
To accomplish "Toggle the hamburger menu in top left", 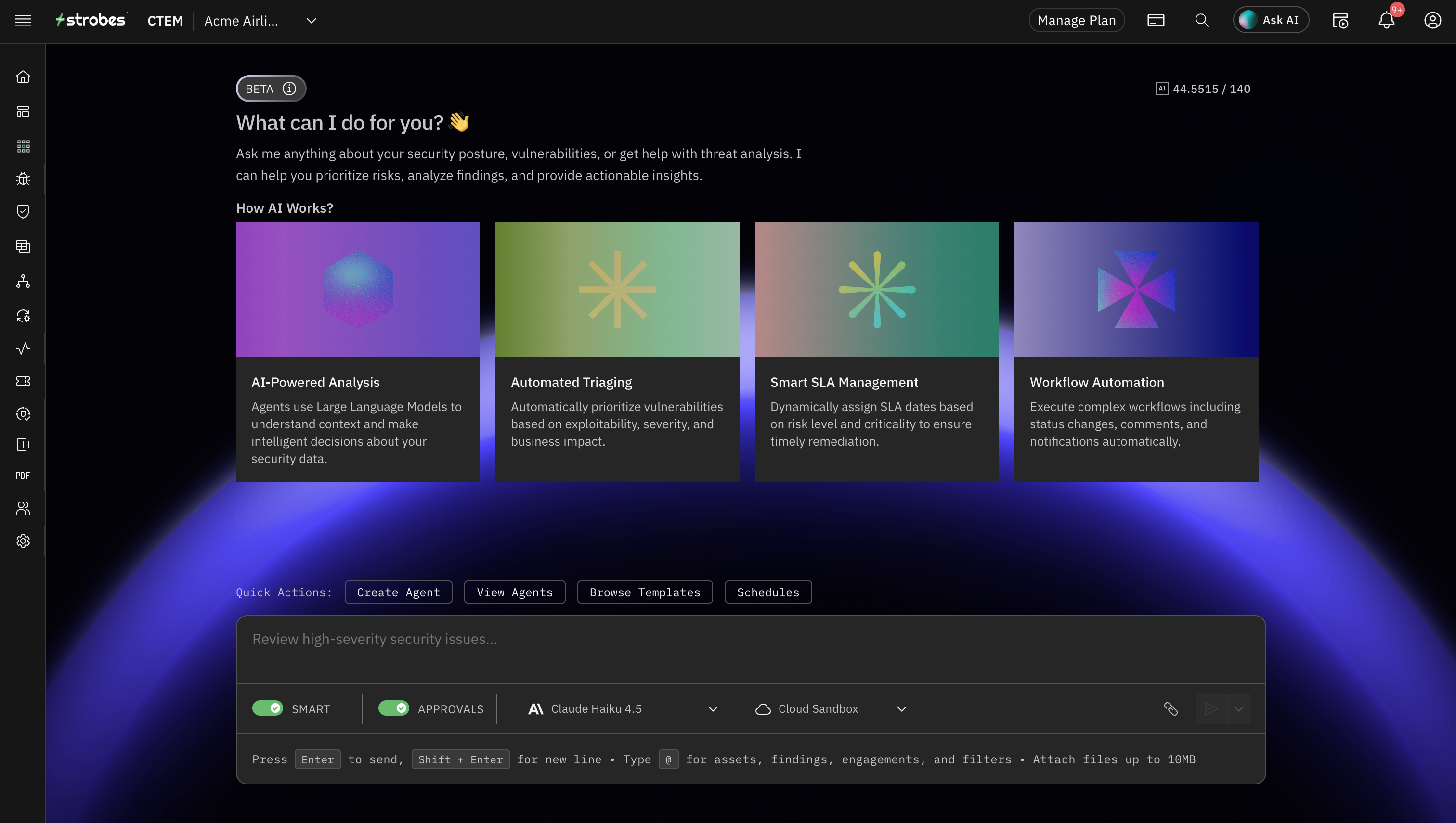I will (23, 20).
